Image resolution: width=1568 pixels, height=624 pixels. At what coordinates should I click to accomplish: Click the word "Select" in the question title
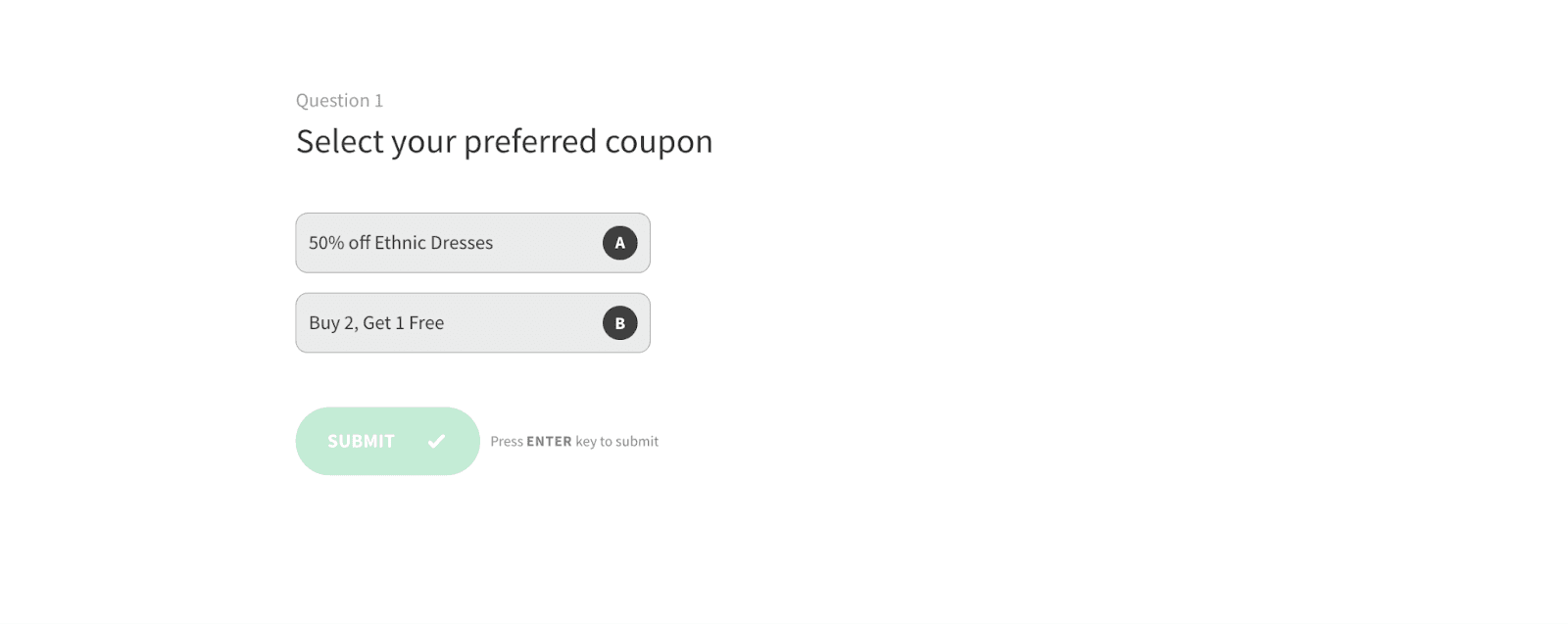340,141
